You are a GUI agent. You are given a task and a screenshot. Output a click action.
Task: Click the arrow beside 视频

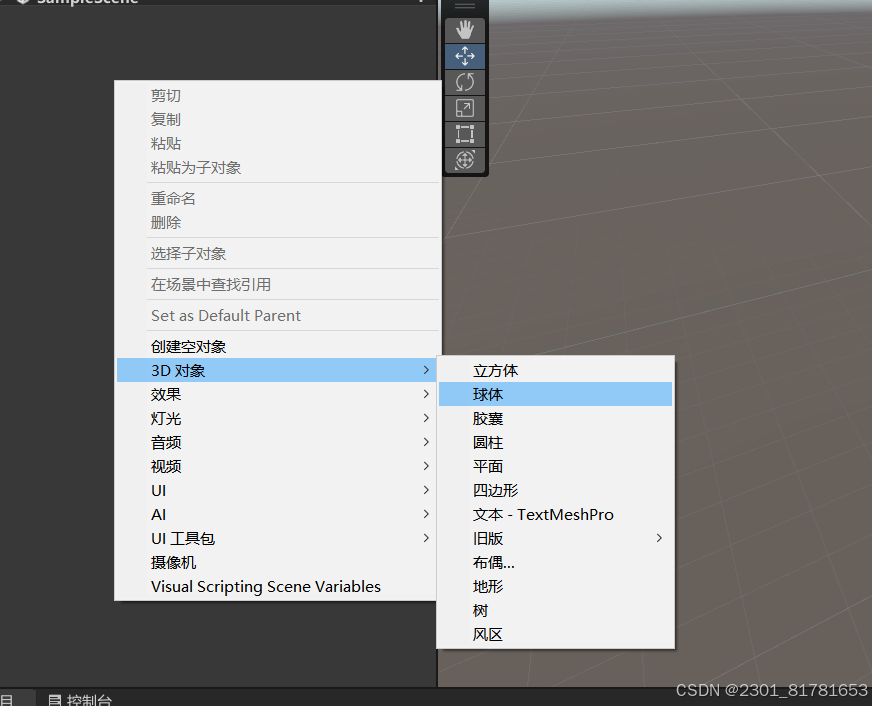[426, 466]
